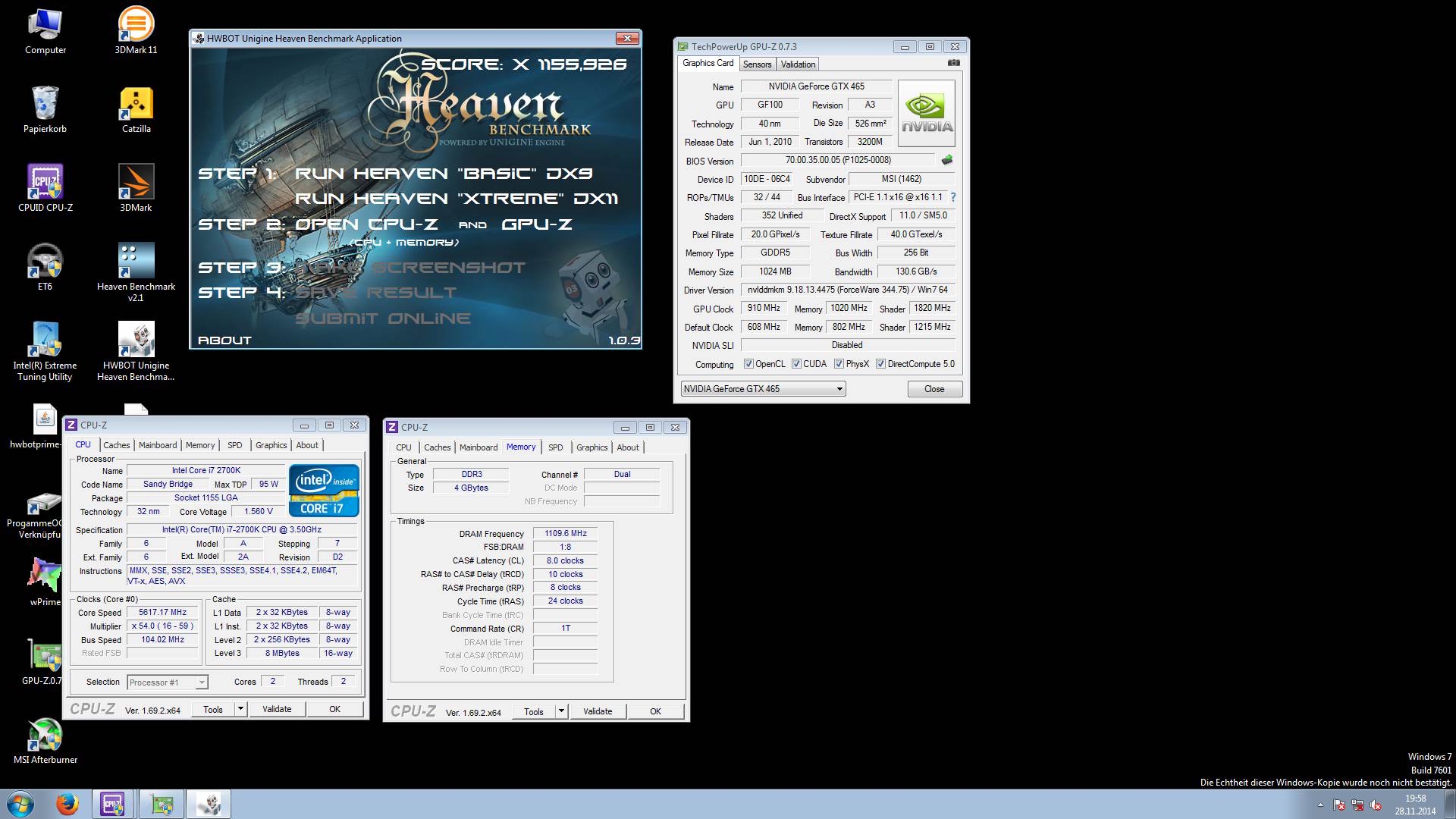This screenshot has height=819, width=1456.
Task: Show hidden tray icons arrow
Action: point(1320,805)
